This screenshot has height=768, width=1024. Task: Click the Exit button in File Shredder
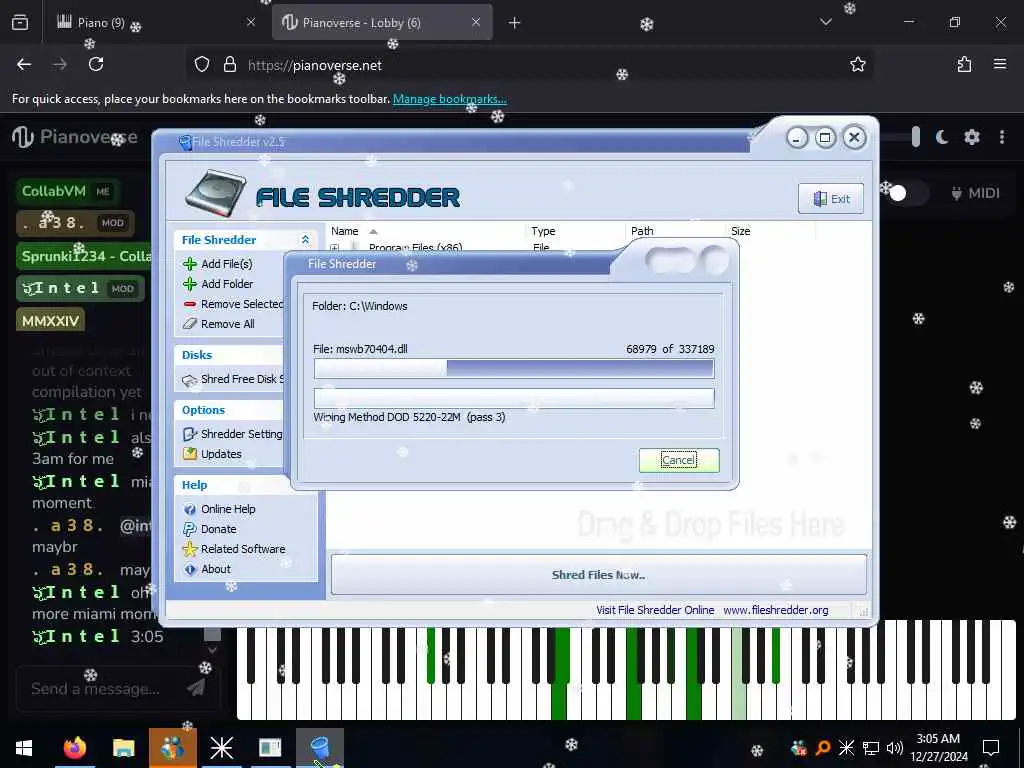831,199
